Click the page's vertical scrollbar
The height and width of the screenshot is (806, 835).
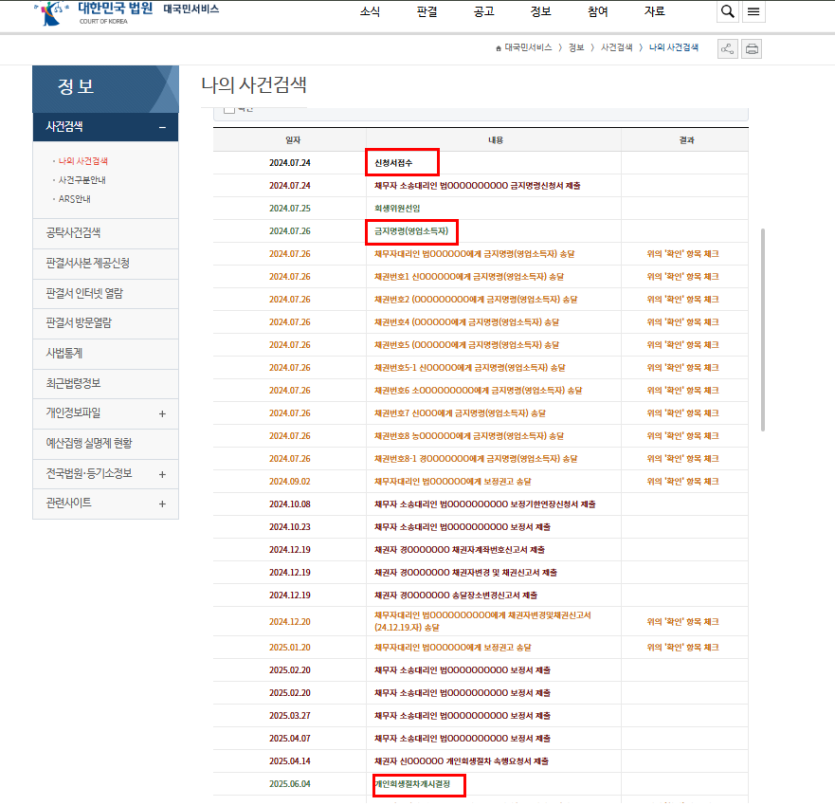point(765,330)
